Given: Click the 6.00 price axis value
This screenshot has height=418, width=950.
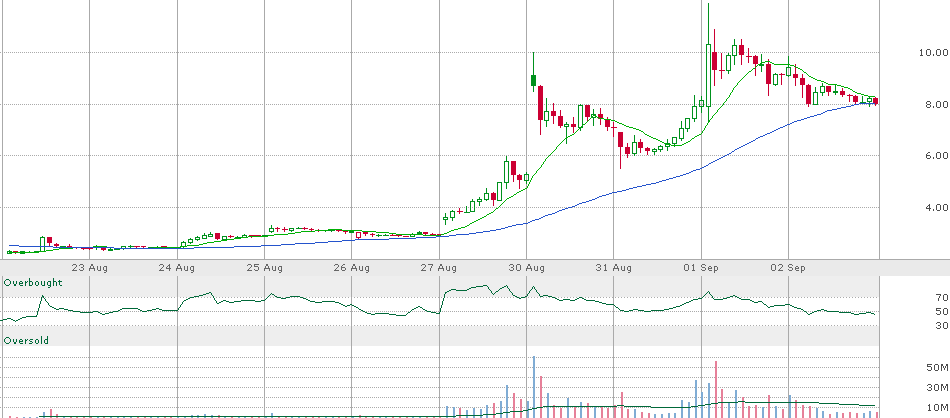Looking at the screenshot, I should (935, 156).
